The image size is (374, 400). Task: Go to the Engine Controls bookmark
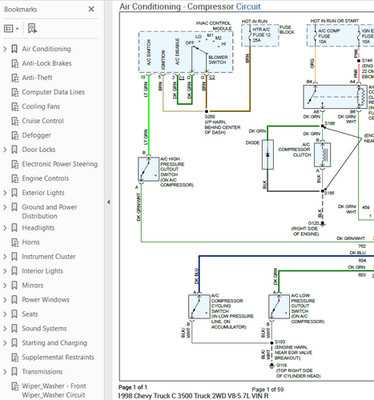[45, 178]
